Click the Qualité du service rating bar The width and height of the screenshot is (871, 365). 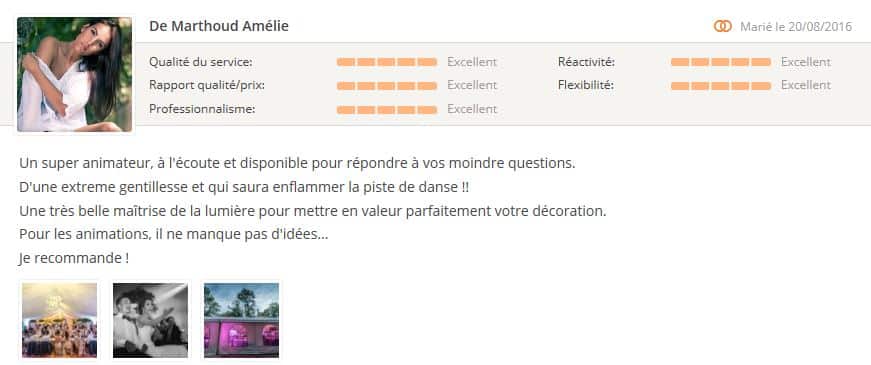click(387, 62)
